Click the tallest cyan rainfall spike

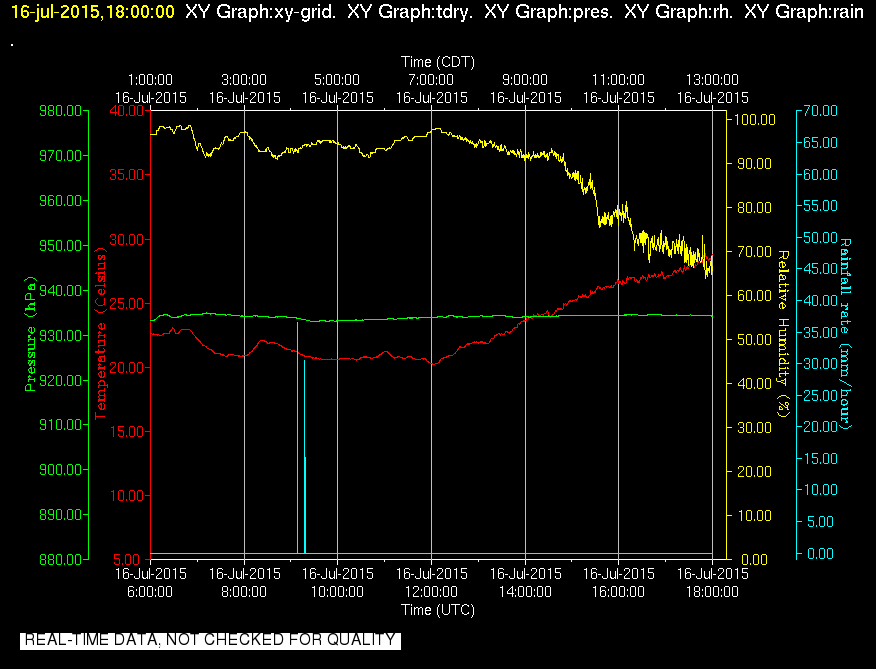(x=297, y=438)
